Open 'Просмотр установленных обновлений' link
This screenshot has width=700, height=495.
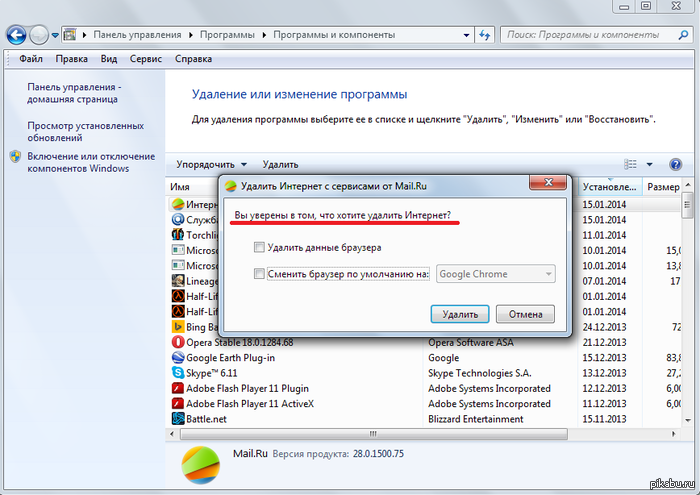85,132
